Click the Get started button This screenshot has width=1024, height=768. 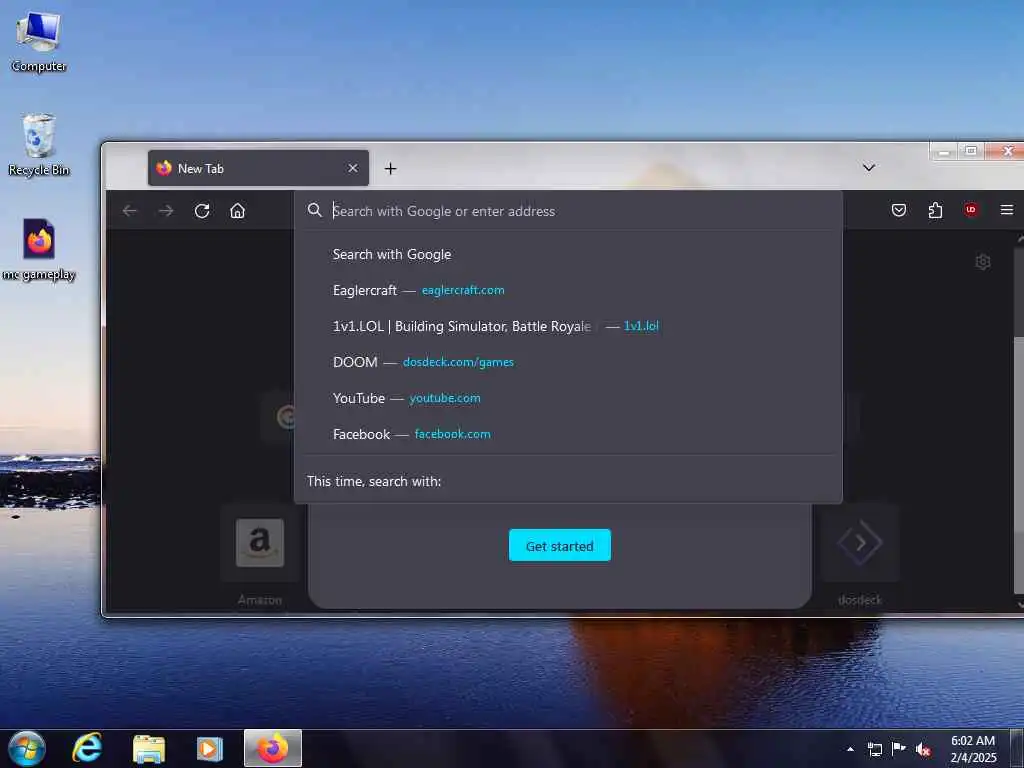[560, 545]
